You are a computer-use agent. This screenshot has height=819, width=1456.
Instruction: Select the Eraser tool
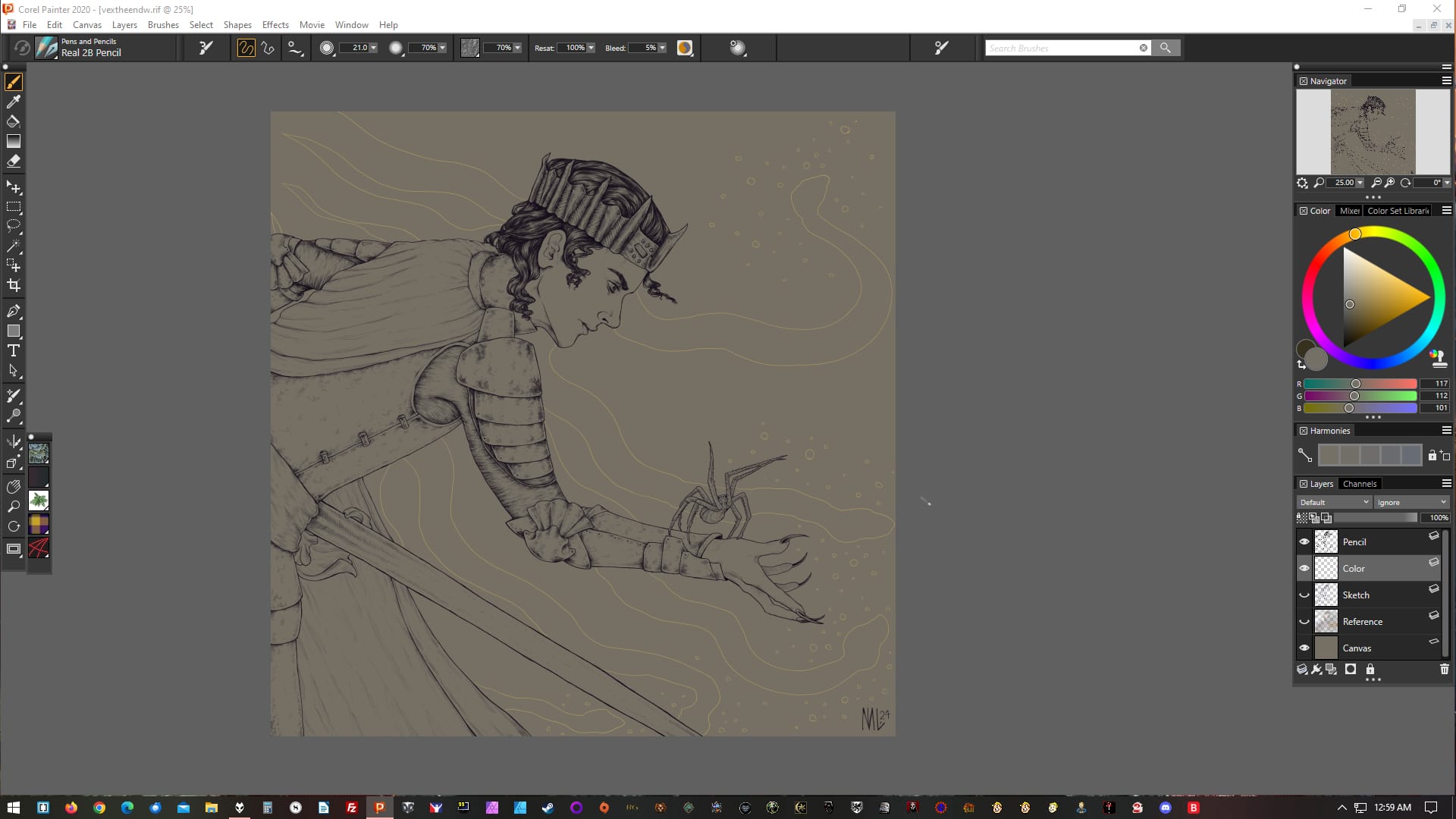14,161
